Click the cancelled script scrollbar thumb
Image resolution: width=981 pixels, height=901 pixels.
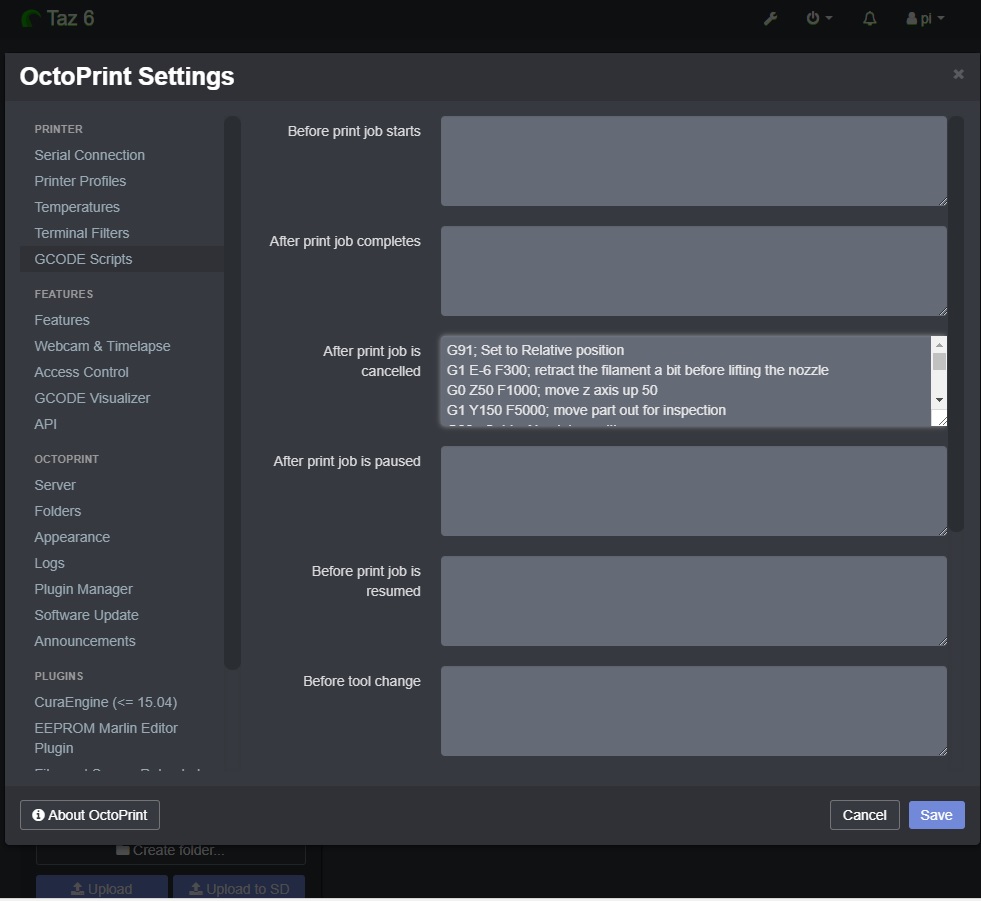[938, 362]
